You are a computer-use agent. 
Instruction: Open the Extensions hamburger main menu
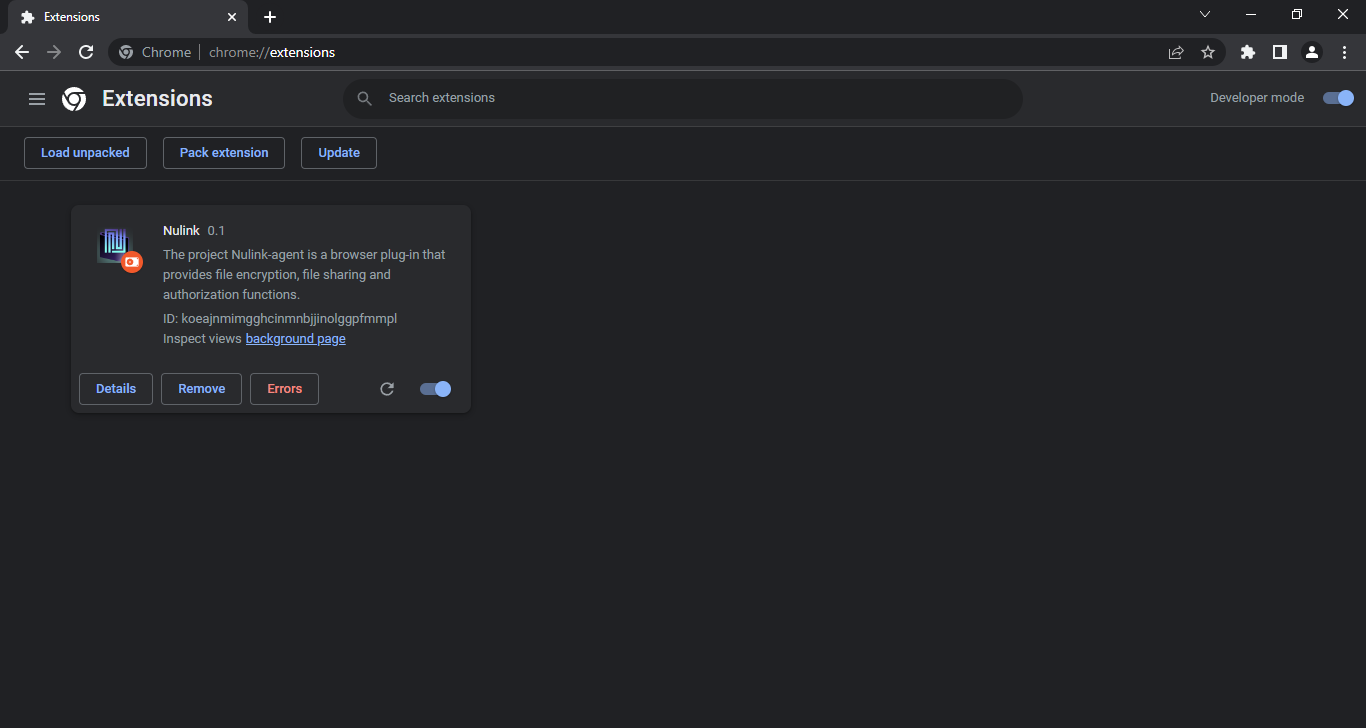click(x=37, y=99)
